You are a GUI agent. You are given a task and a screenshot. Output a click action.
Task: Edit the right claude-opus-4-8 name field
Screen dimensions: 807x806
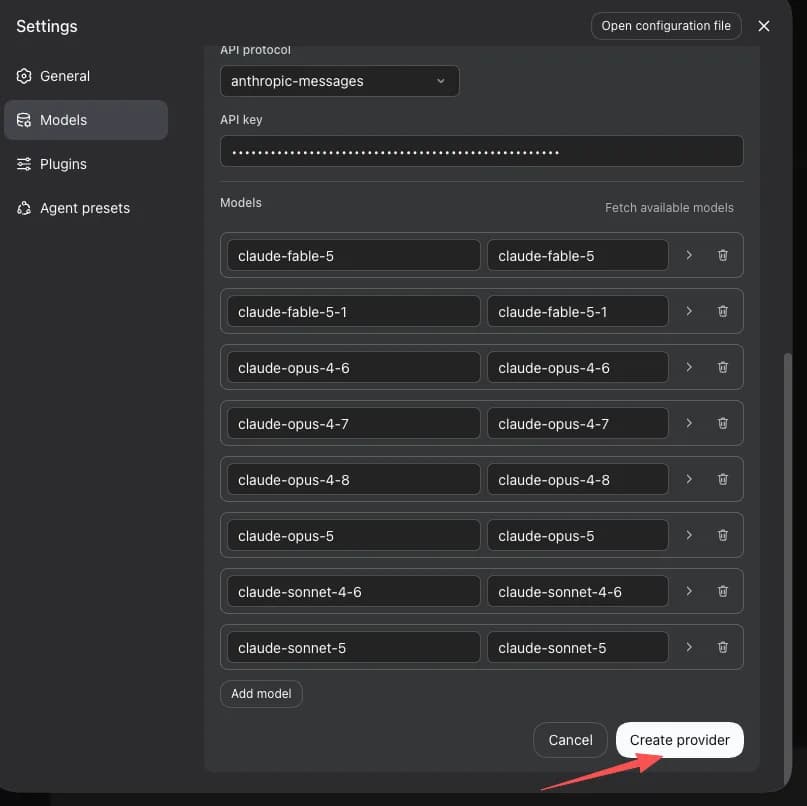(x=578, y=479)
